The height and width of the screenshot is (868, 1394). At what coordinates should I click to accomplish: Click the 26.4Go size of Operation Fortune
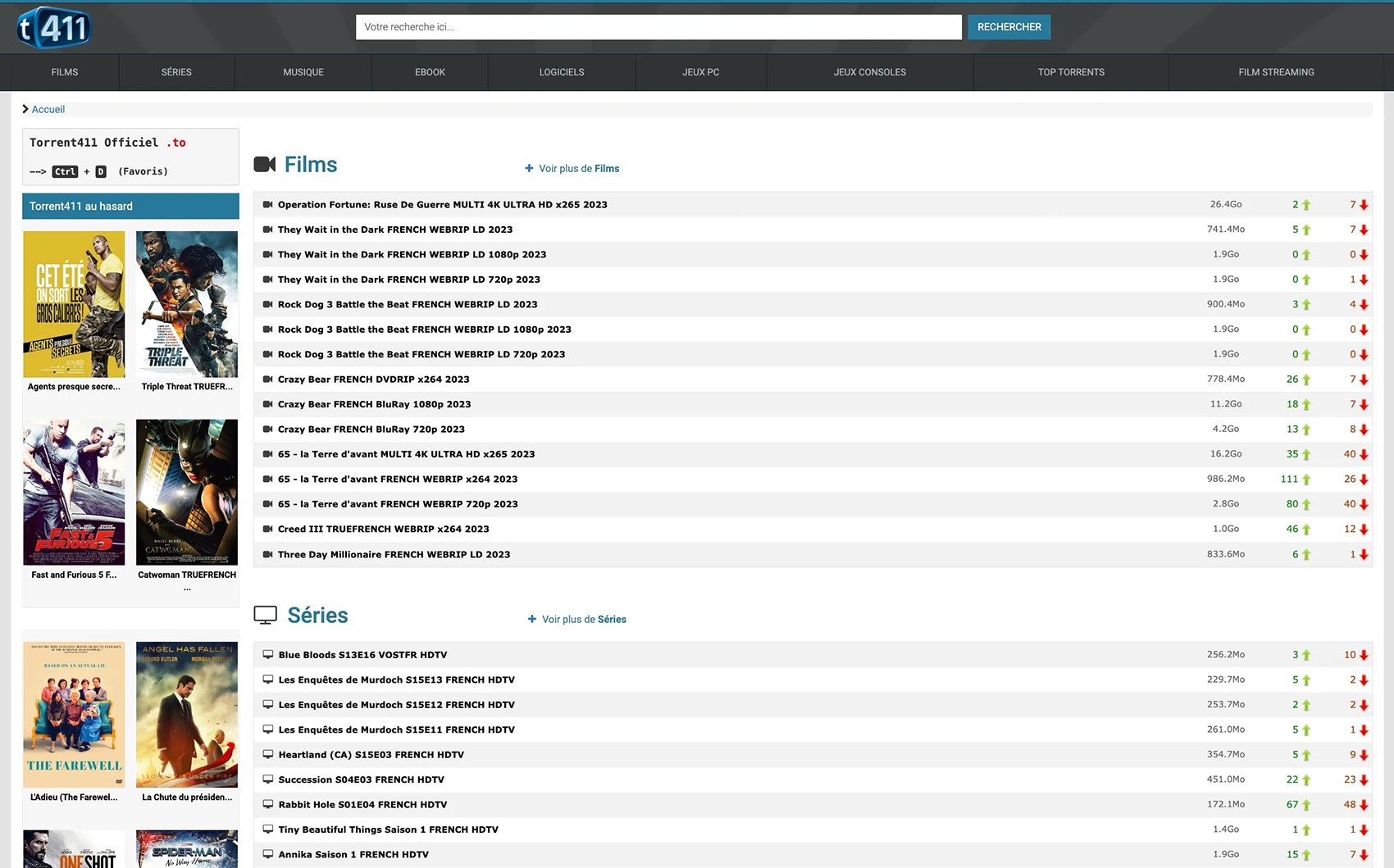pyautogui.click(x=1226, y=204)
